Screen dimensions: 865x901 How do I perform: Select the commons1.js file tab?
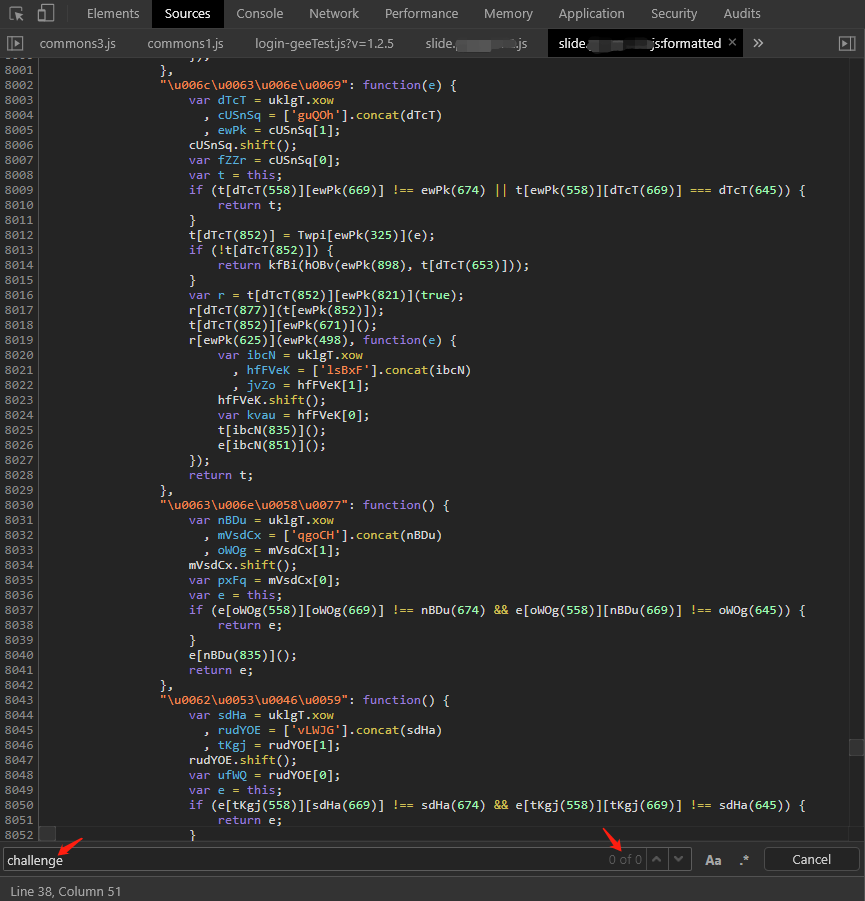click(x=185, y=43)
